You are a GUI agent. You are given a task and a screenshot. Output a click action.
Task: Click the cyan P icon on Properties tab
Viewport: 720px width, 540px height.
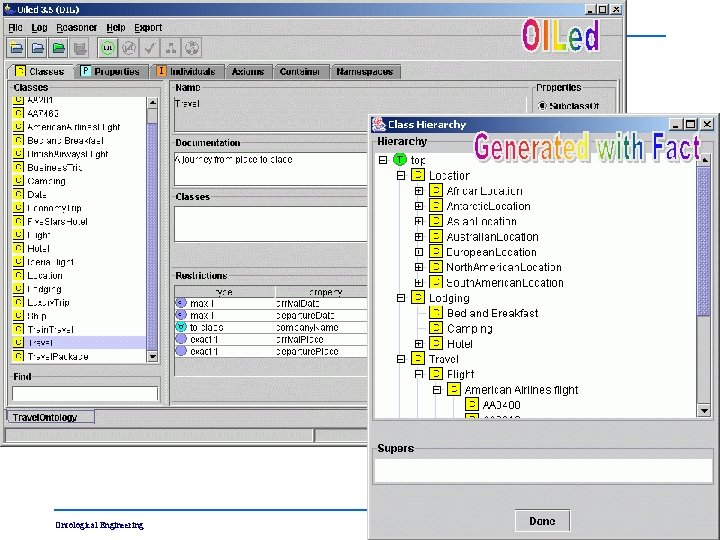point(85,71)
